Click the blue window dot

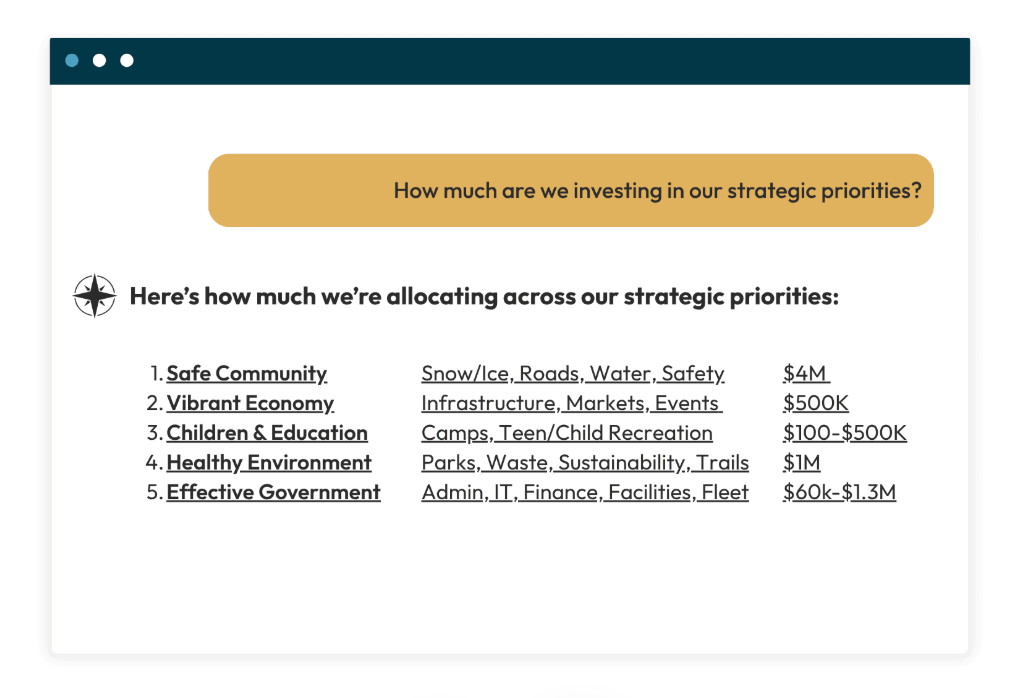[72, 61]
